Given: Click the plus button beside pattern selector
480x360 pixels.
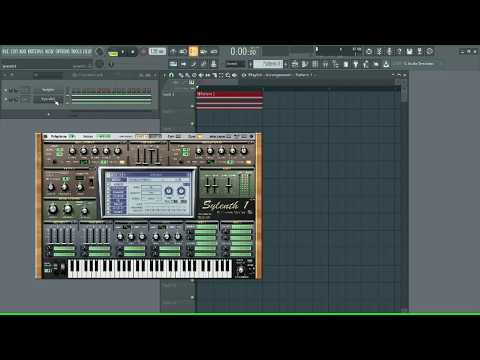Looking at the screenshot, I should (x=286, y=64).
